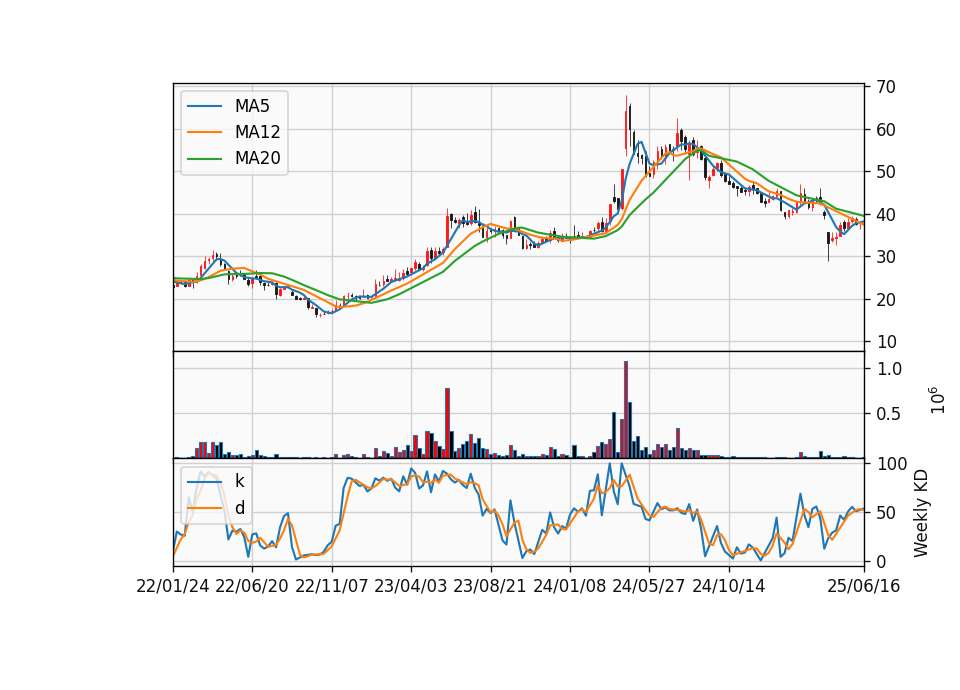Click the 24/10/14 date tick label

tap(729, 586)
